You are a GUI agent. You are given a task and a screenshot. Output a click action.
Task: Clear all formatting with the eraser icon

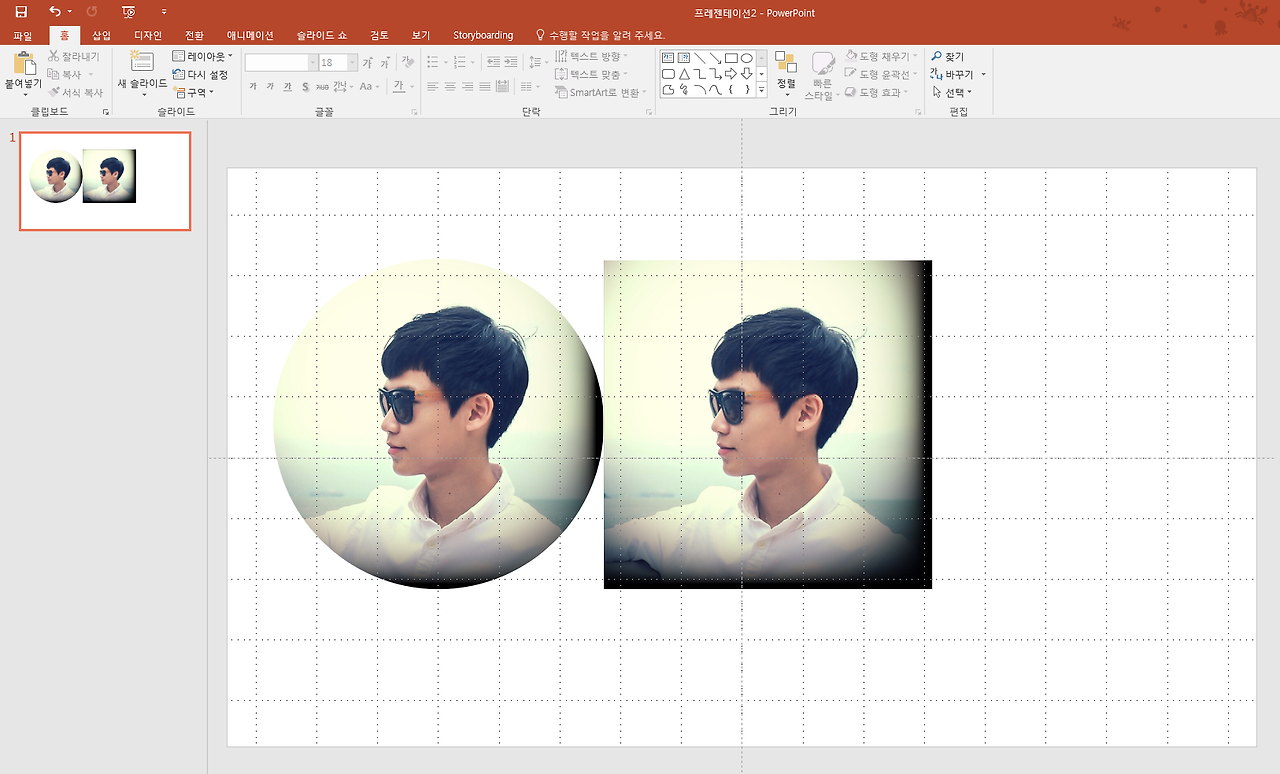click(x=407, y=62)
